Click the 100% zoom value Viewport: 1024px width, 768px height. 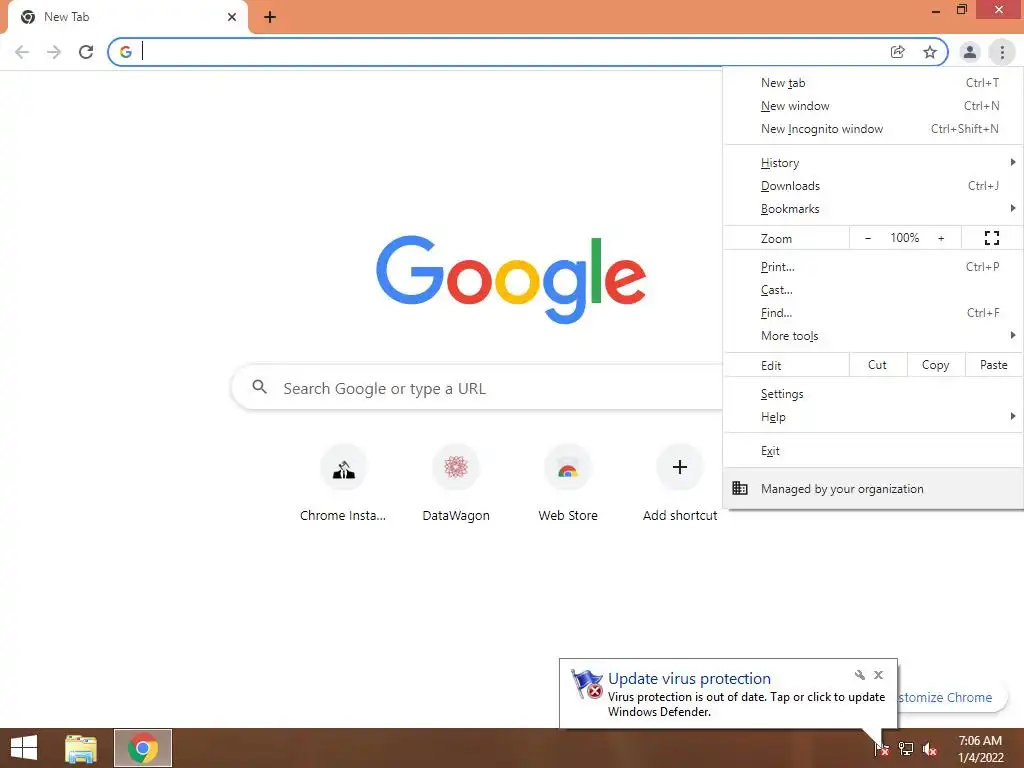[x=904, y=238]
